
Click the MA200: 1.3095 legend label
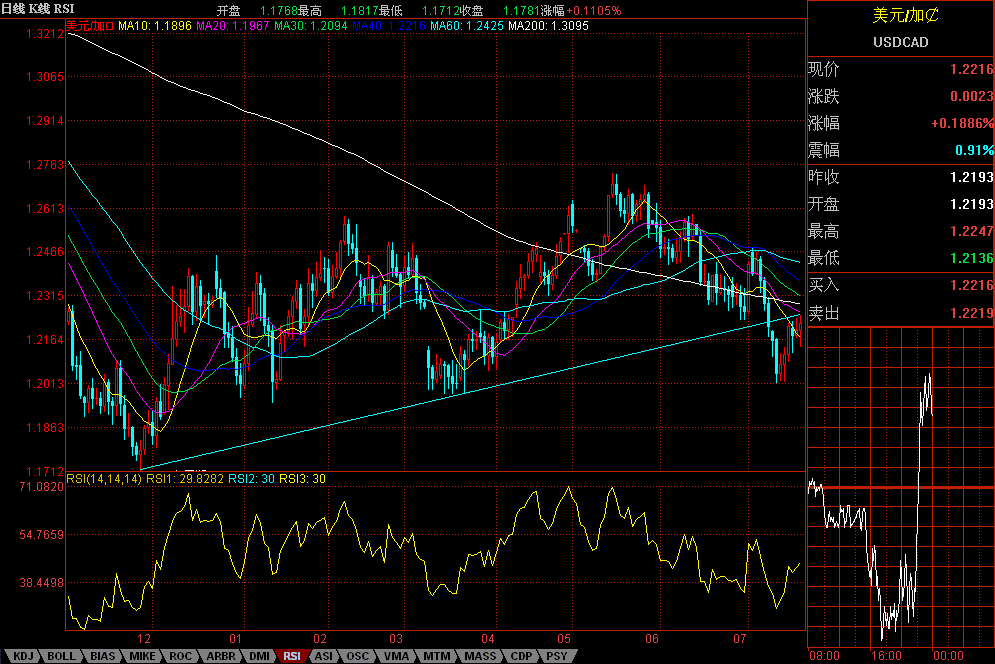click(548, 26)
